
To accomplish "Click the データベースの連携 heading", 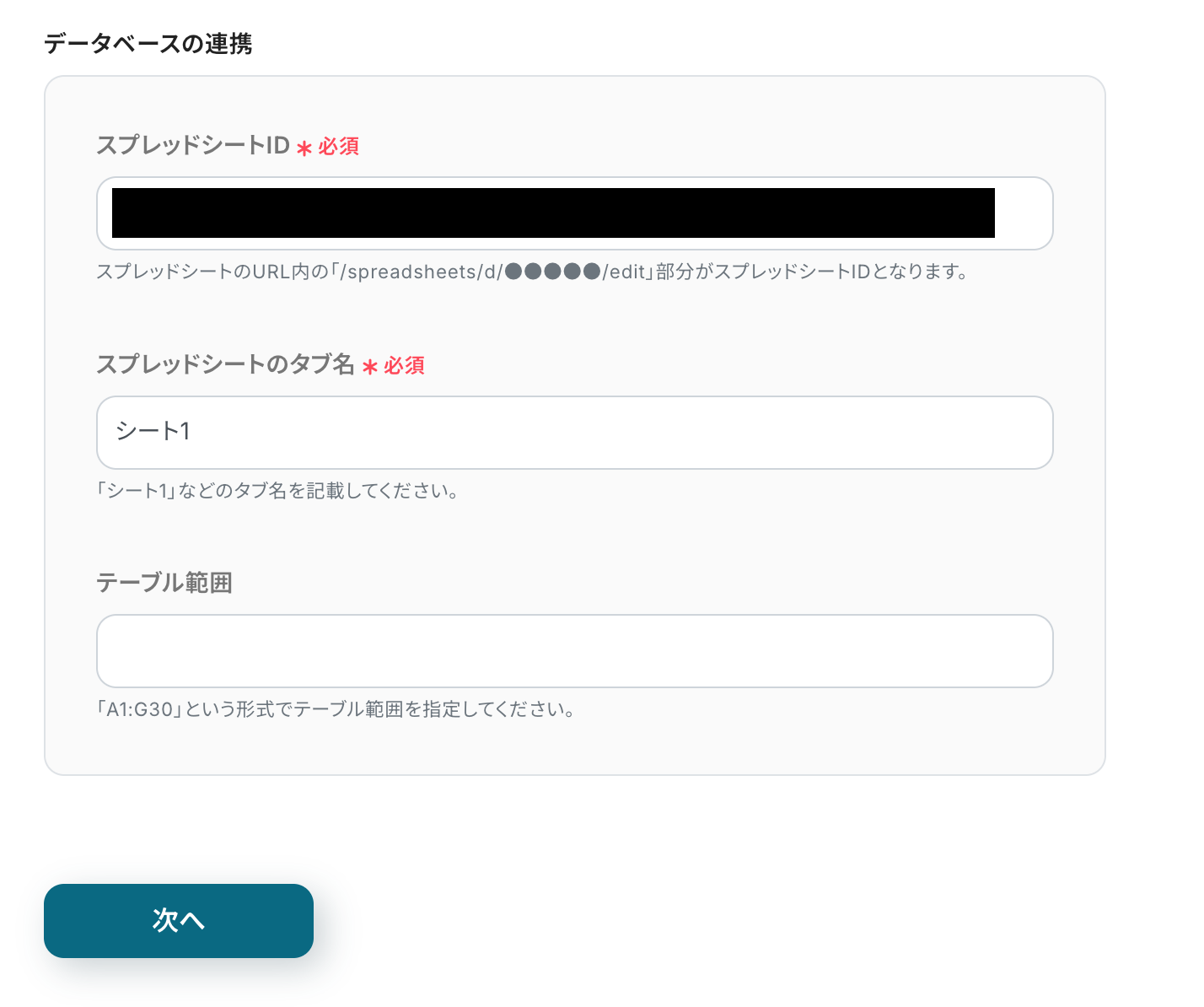I will (148, 43).
